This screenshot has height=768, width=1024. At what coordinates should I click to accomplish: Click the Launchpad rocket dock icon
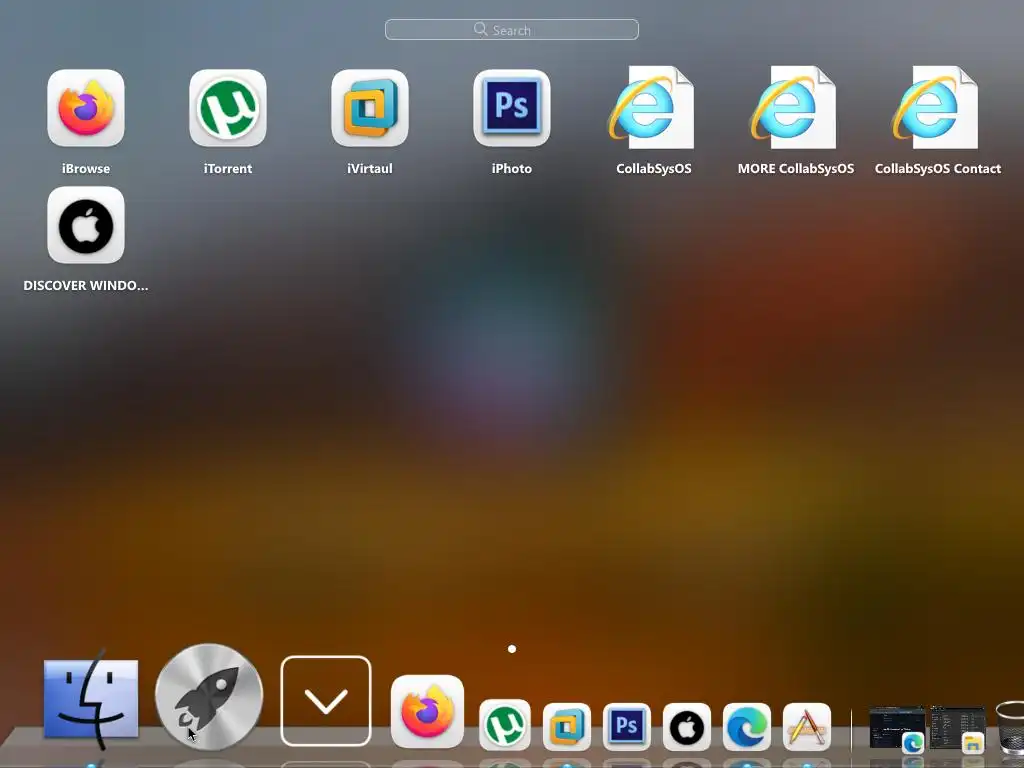(x=209, y=697)
